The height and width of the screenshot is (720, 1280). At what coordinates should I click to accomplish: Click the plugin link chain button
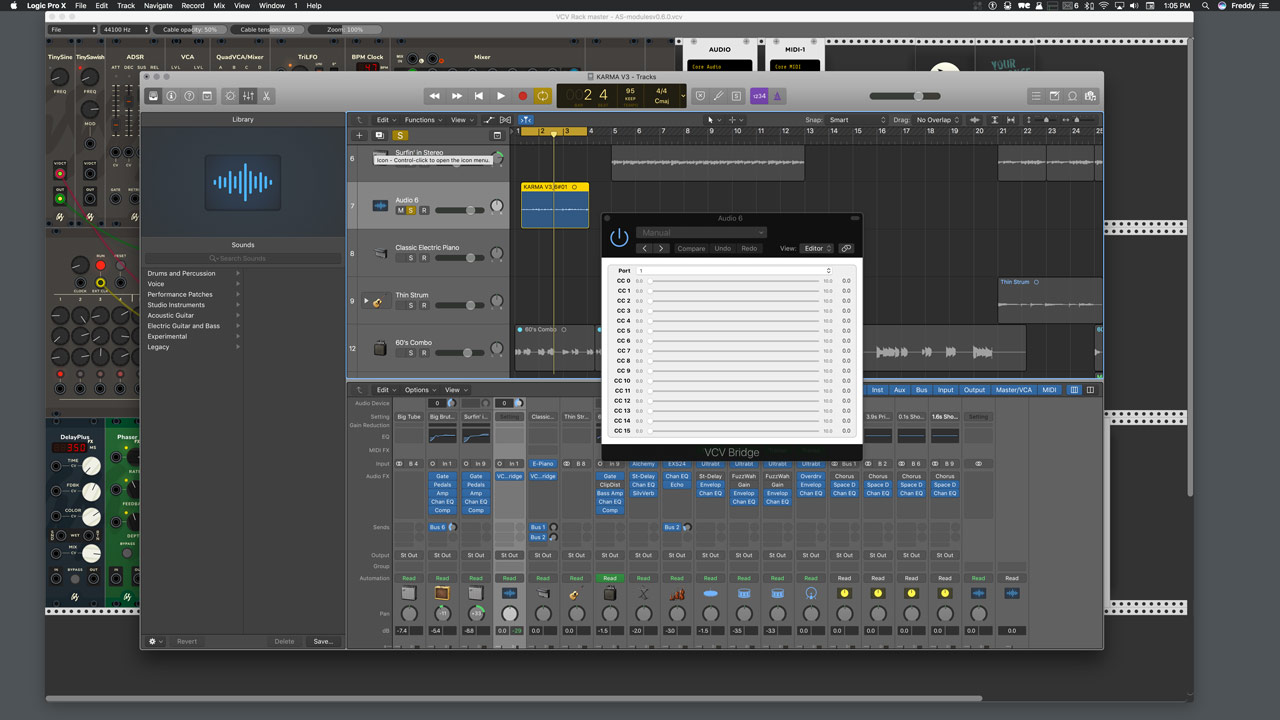[846, 248]
